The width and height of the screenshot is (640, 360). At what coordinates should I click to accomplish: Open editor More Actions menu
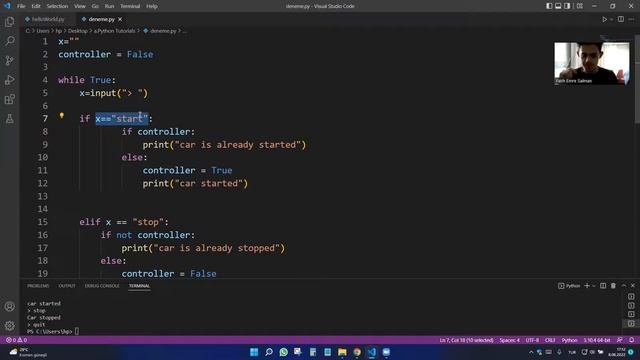(631, 19)
